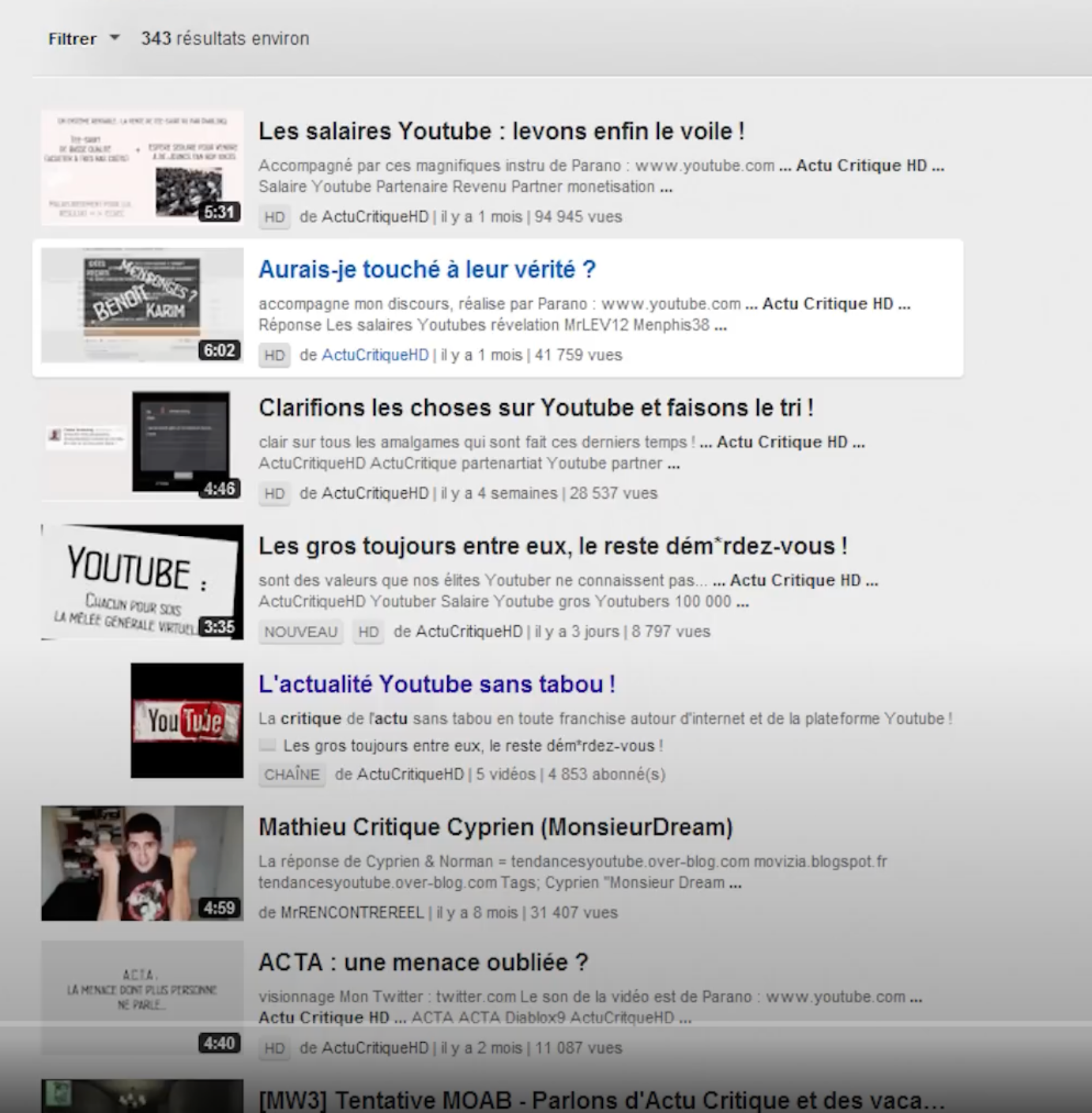This screenshot has width=1092, height=1113.
Task: Click HD badge on "Les salaires Youtube" result
Action: [x=274, y=217]
